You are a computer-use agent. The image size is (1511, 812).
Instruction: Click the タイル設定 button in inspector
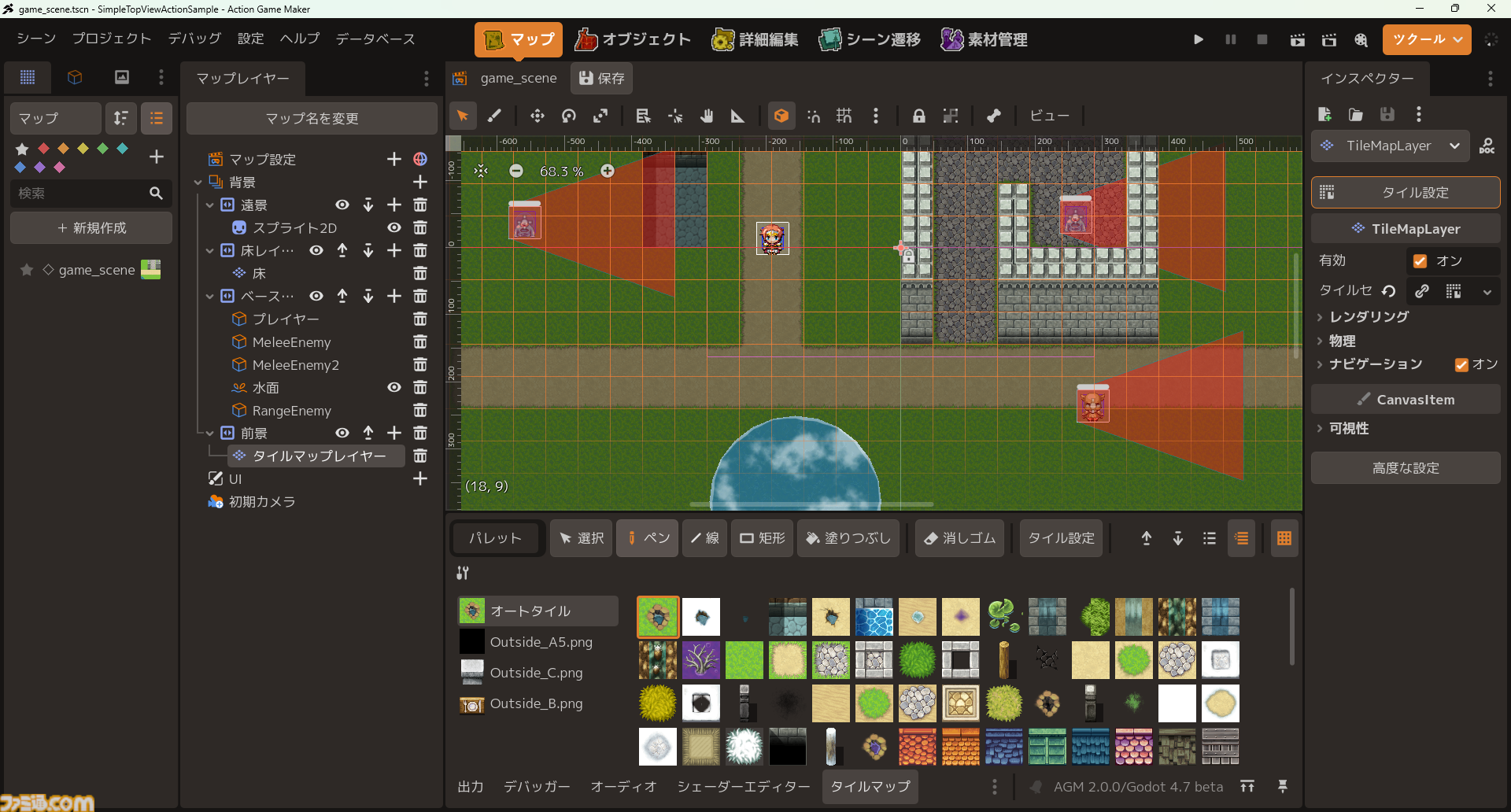pyautogui.click(x=1406, y=192)
